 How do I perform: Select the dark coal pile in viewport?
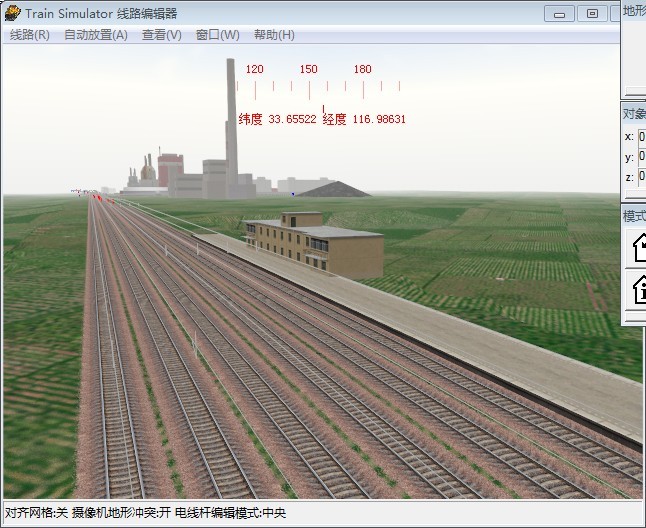click(x=335, y=189)
